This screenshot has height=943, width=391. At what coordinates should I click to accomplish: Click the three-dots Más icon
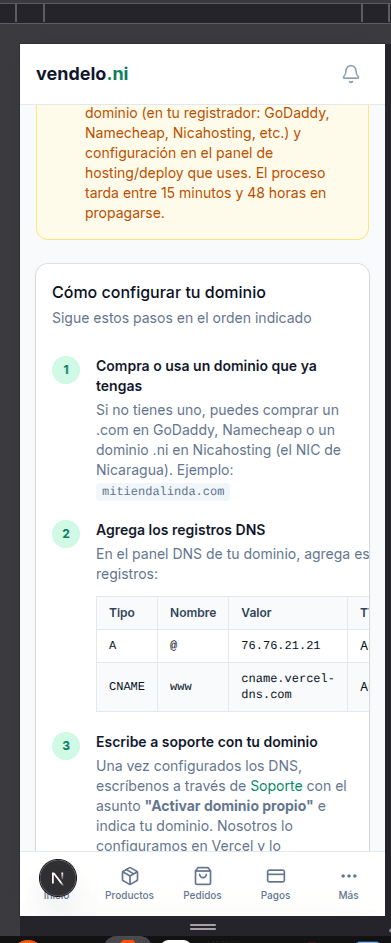click(348, 876)
